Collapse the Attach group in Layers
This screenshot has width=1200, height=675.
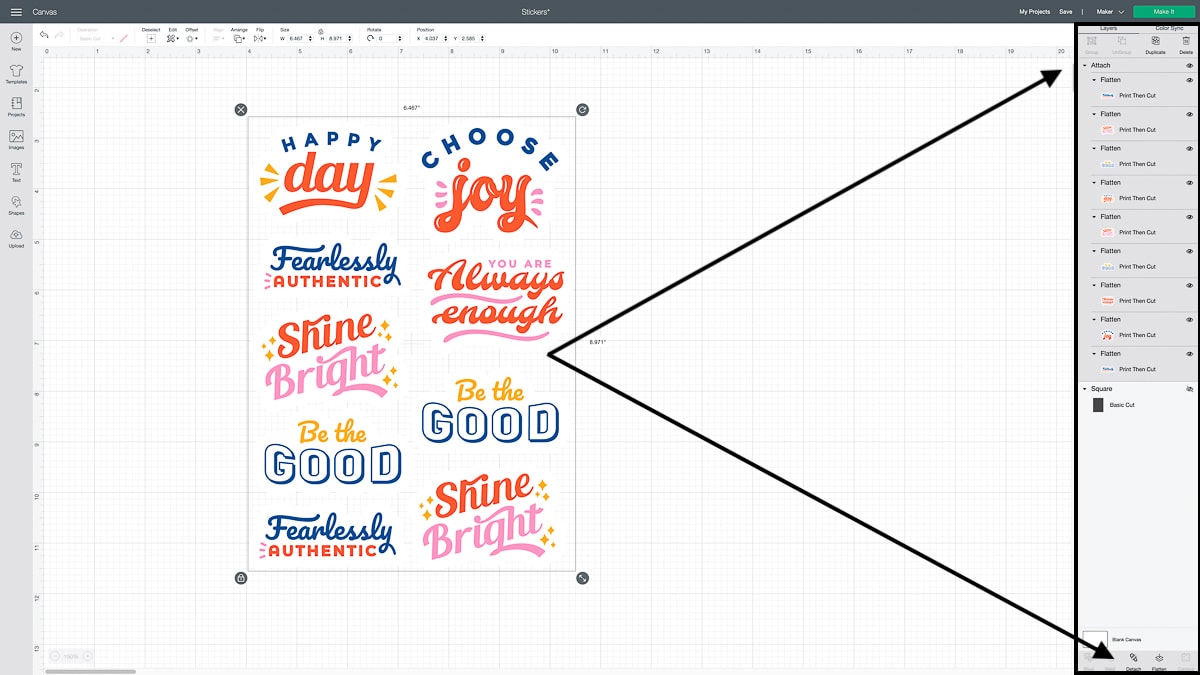[1085, 65]
